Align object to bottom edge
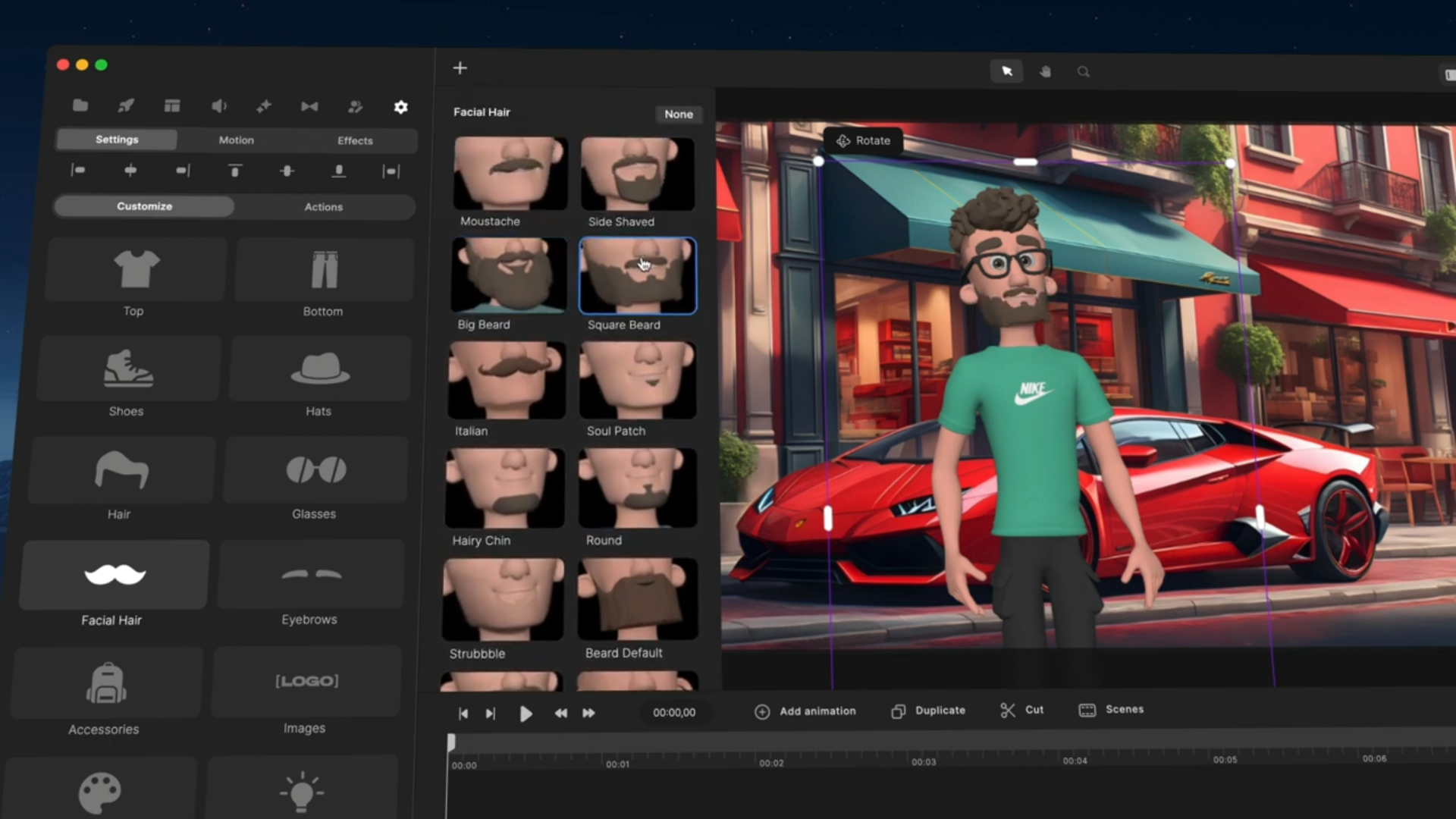This screenshot has width=1456, height=819. pos(339,171)
